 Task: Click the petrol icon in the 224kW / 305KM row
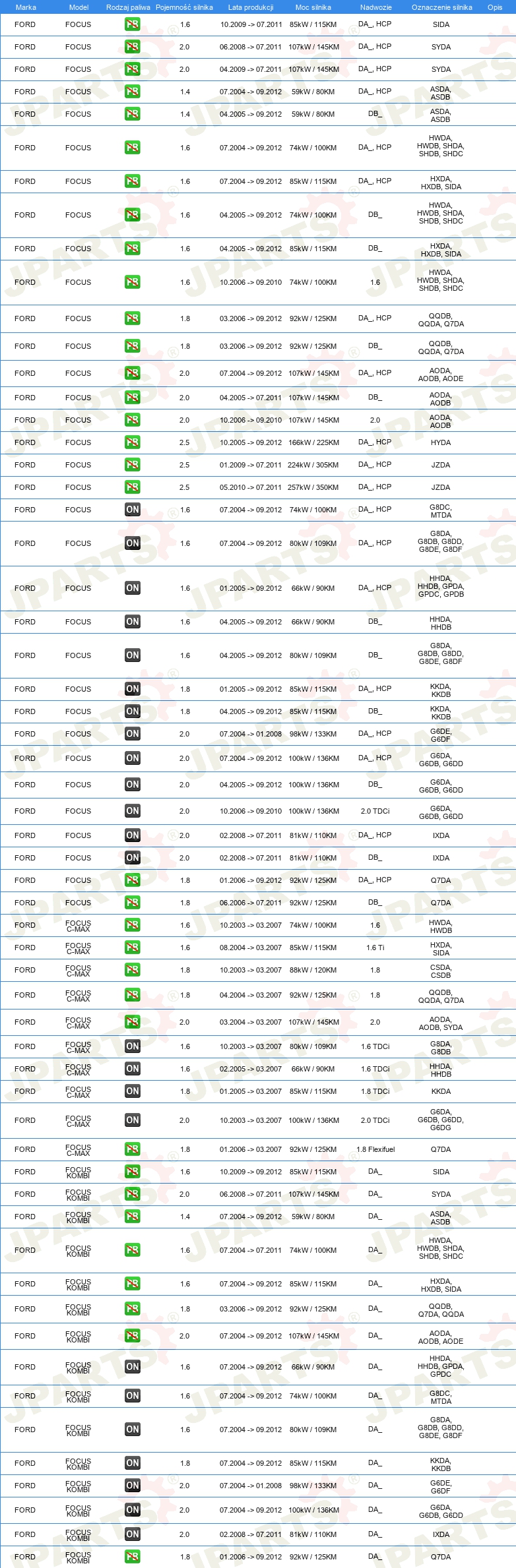[133, 465]
